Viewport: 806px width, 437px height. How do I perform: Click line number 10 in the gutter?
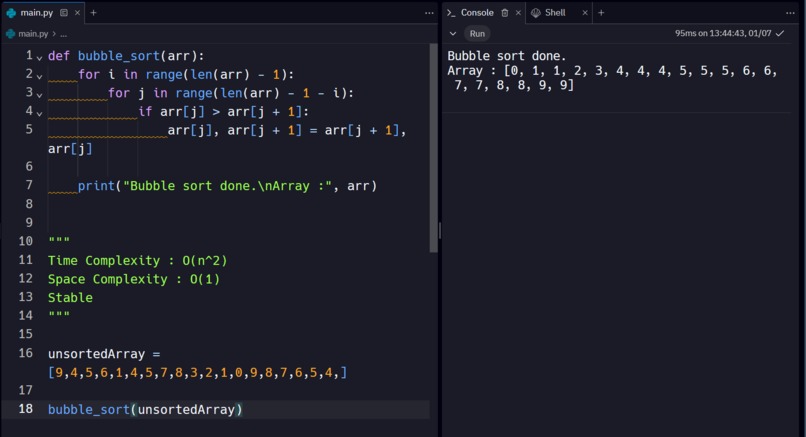pyautogui.click(x=26, y=241)
